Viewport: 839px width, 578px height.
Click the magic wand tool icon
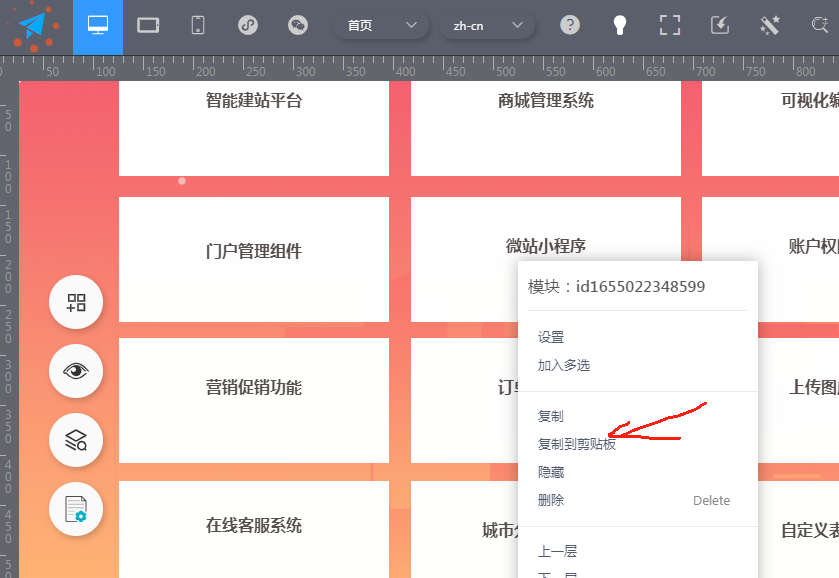pos(769,26)
